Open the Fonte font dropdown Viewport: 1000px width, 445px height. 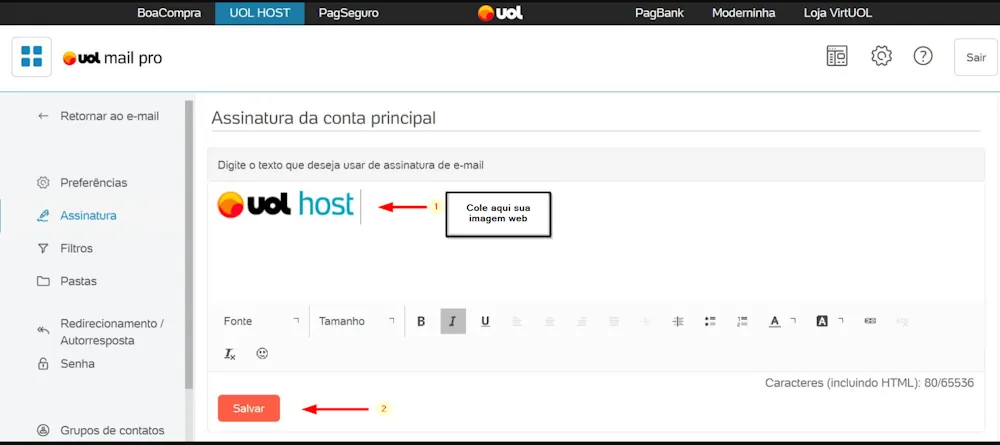coord(261,321)
